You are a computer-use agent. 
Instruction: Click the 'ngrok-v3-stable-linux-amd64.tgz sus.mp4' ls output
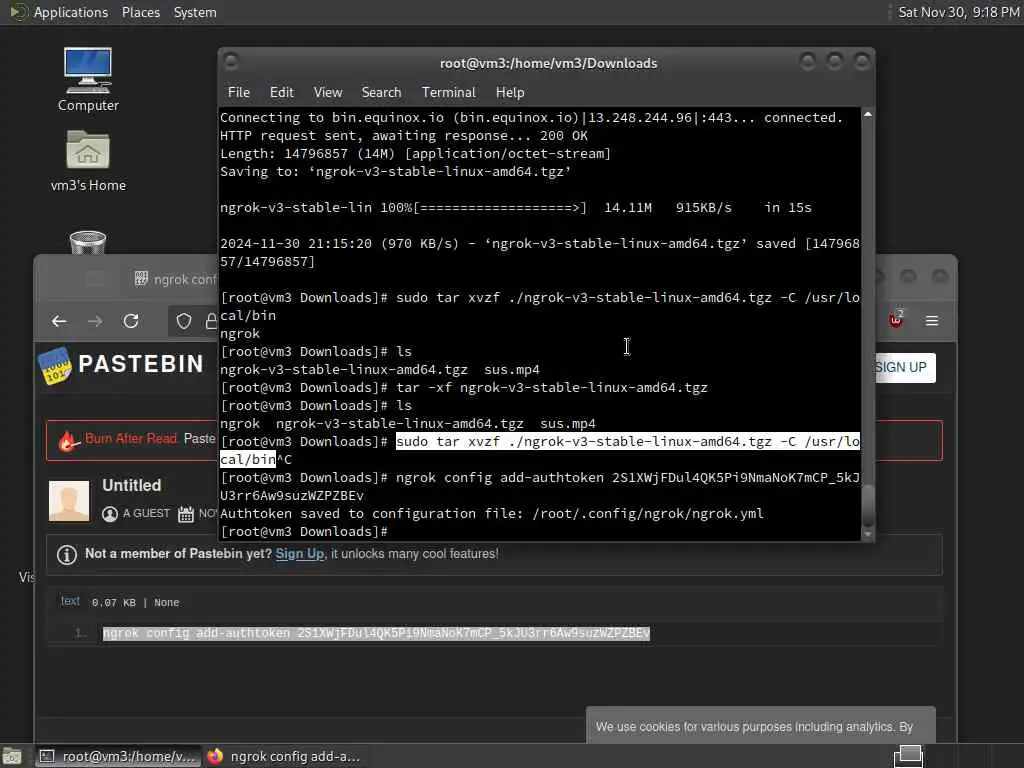379,370
